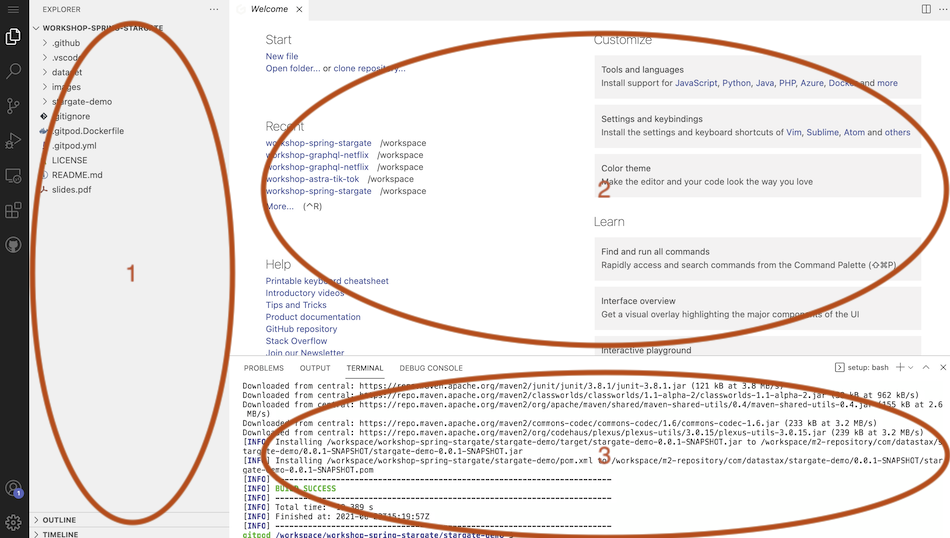Screen dimensions: 950x538
Task: Open the .gitignore file
Action: 129,116
